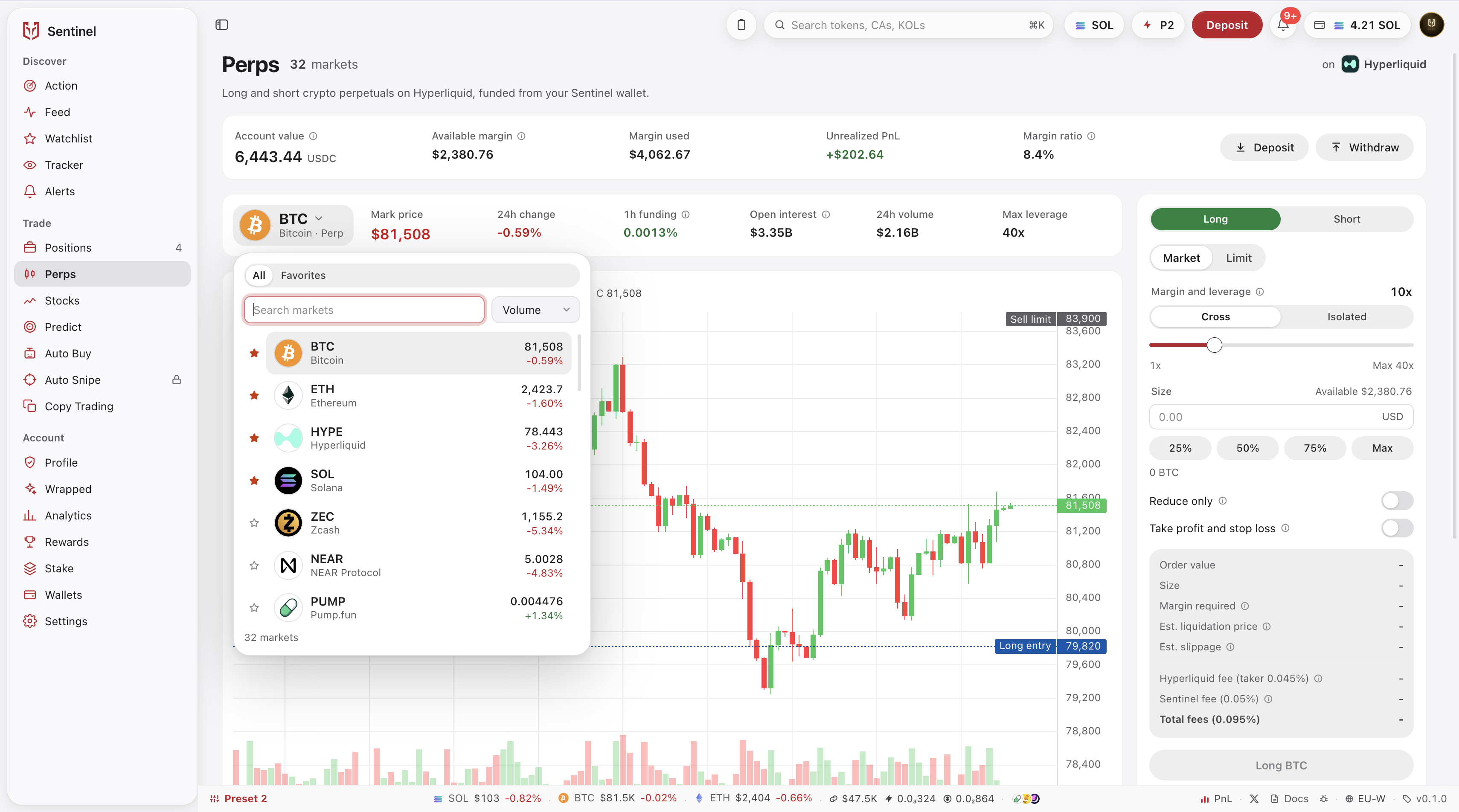Click the Margin ratio info icon
Screen dimensions: 1459x812
pos(1091,136)
